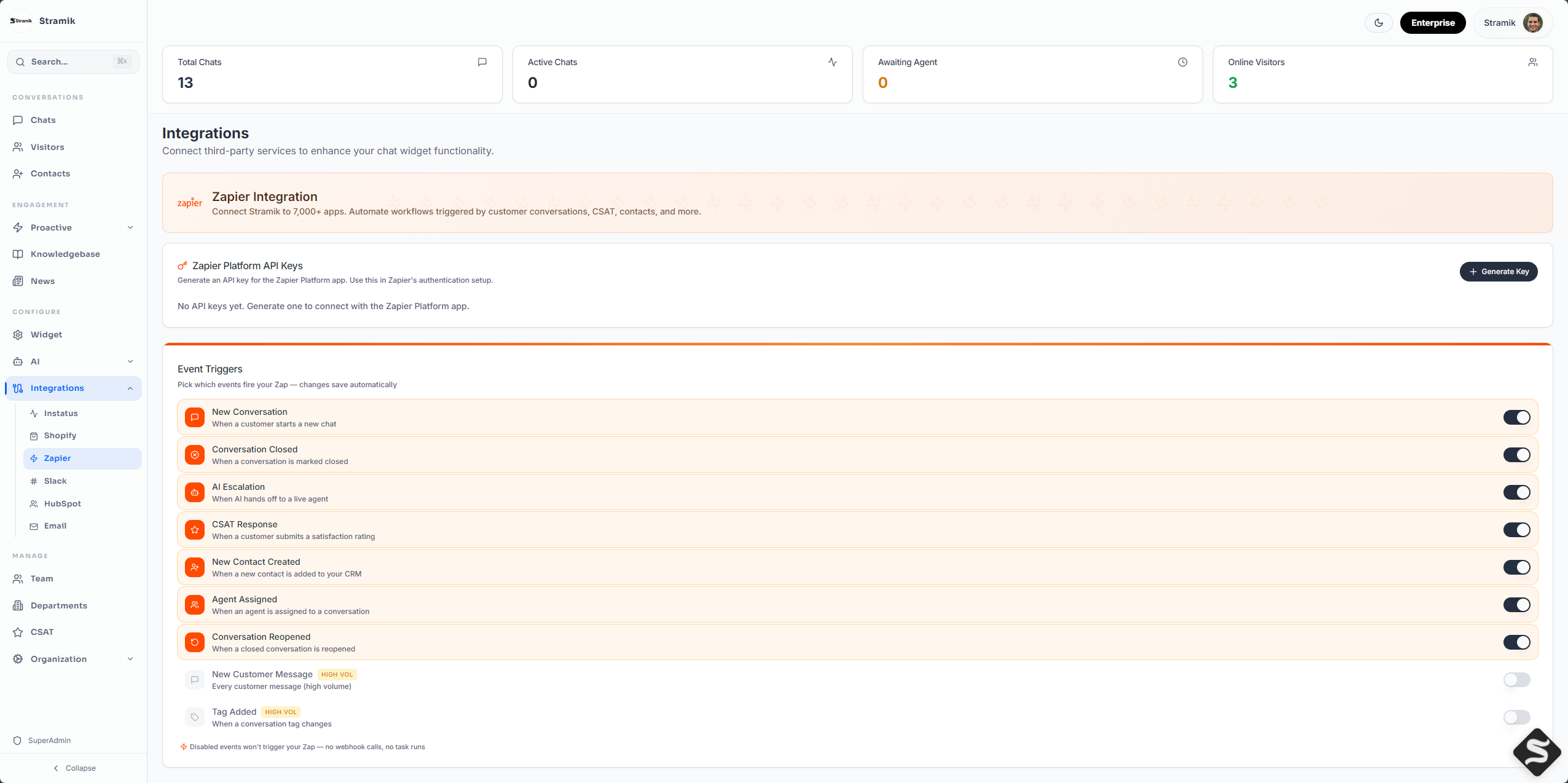The height and width of the screenshot is (783, 1568).
Task: Go to the Knowledgebase section
Action: tap(65, 254)
